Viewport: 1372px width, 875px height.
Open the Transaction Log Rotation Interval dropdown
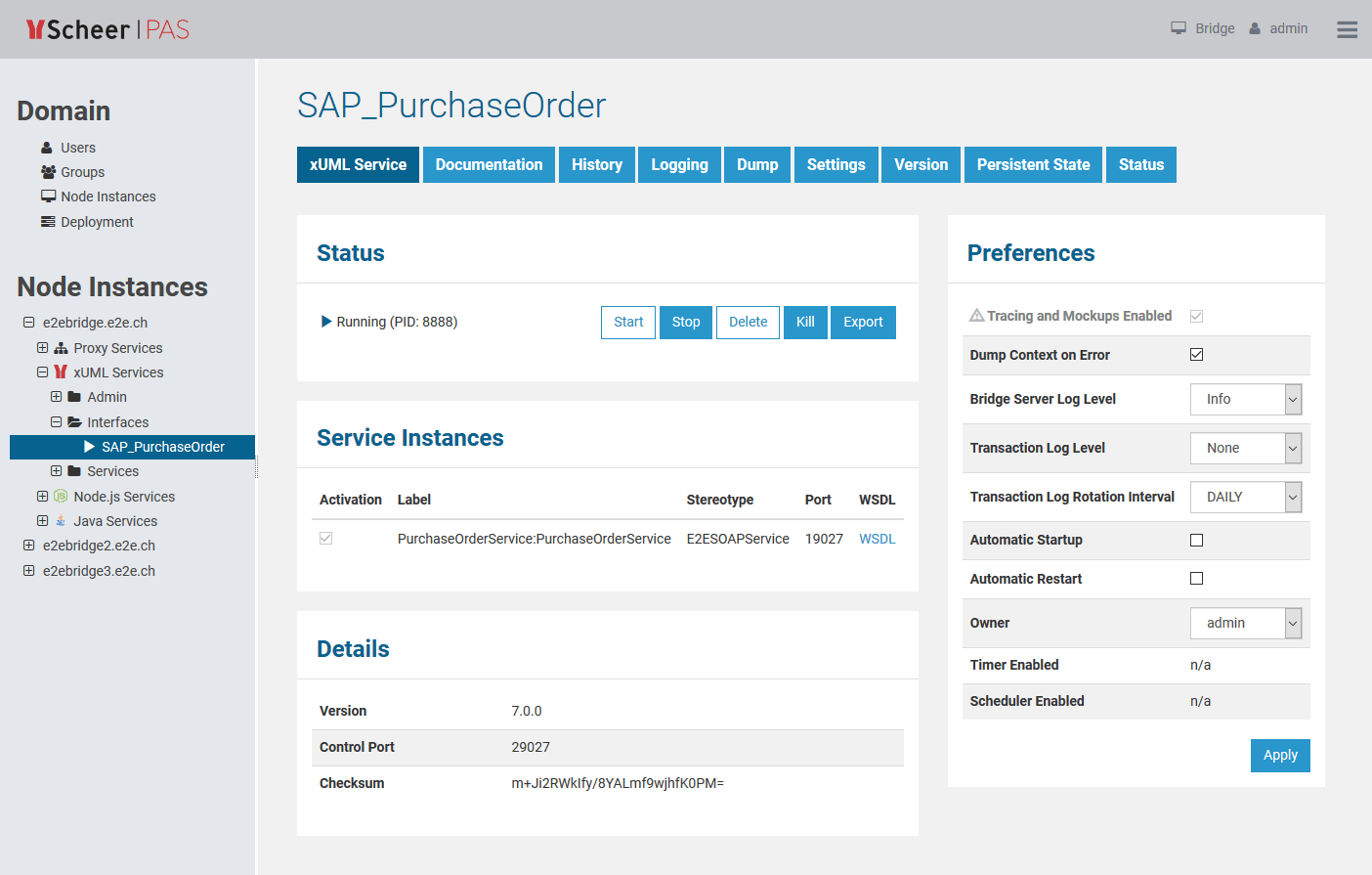pyautogui.click(x=1245, y=497)
